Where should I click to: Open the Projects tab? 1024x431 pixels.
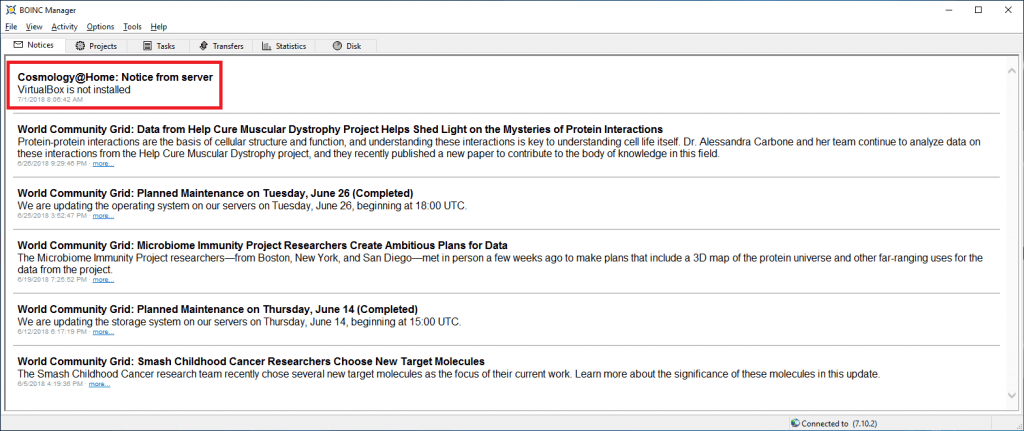coord(95,46)
